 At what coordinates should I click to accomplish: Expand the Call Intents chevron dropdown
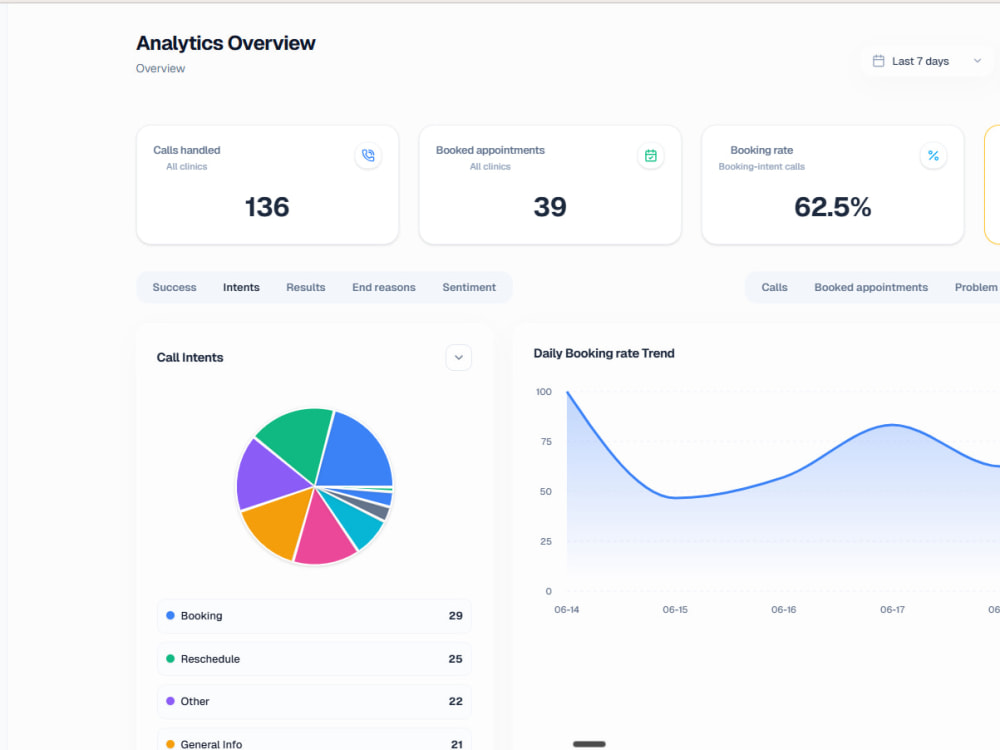point(459,357)
